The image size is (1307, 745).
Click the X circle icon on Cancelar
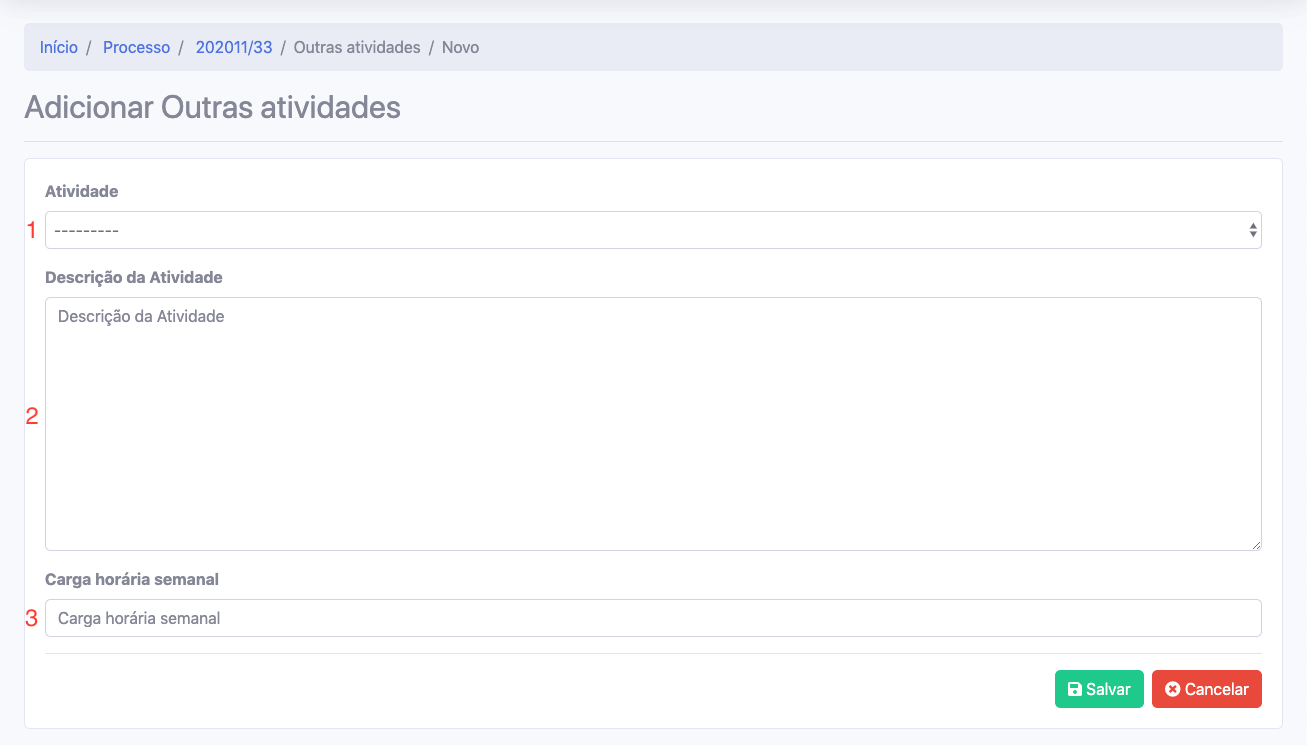point(1172,689)
